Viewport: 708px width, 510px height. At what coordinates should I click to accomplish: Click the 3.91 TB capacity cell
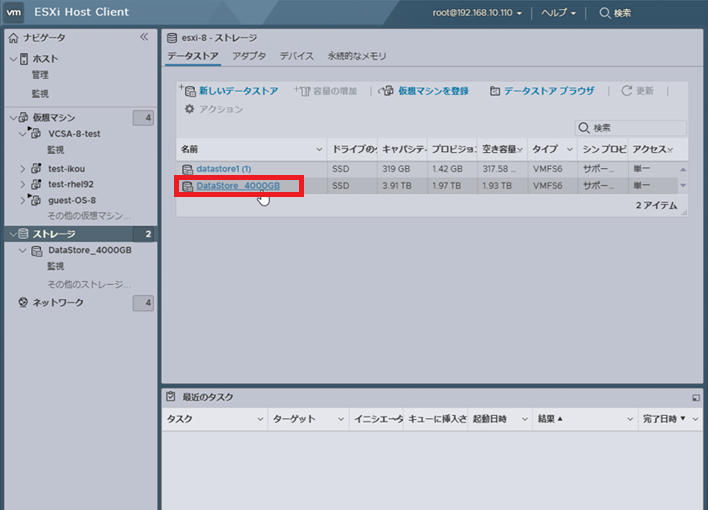tap(402, 186)
